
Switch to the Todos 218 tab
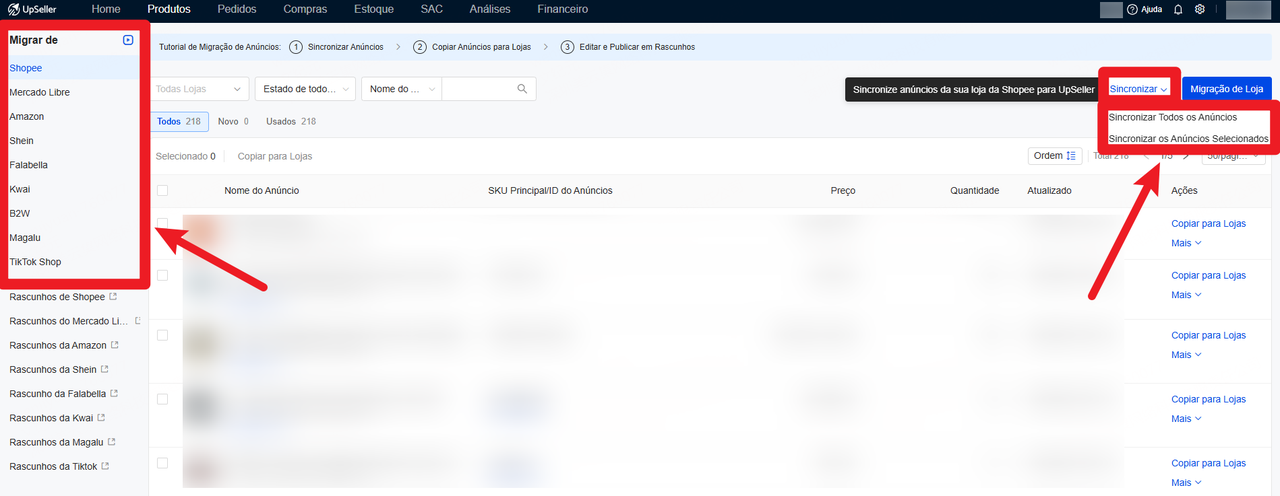[179, 122]
